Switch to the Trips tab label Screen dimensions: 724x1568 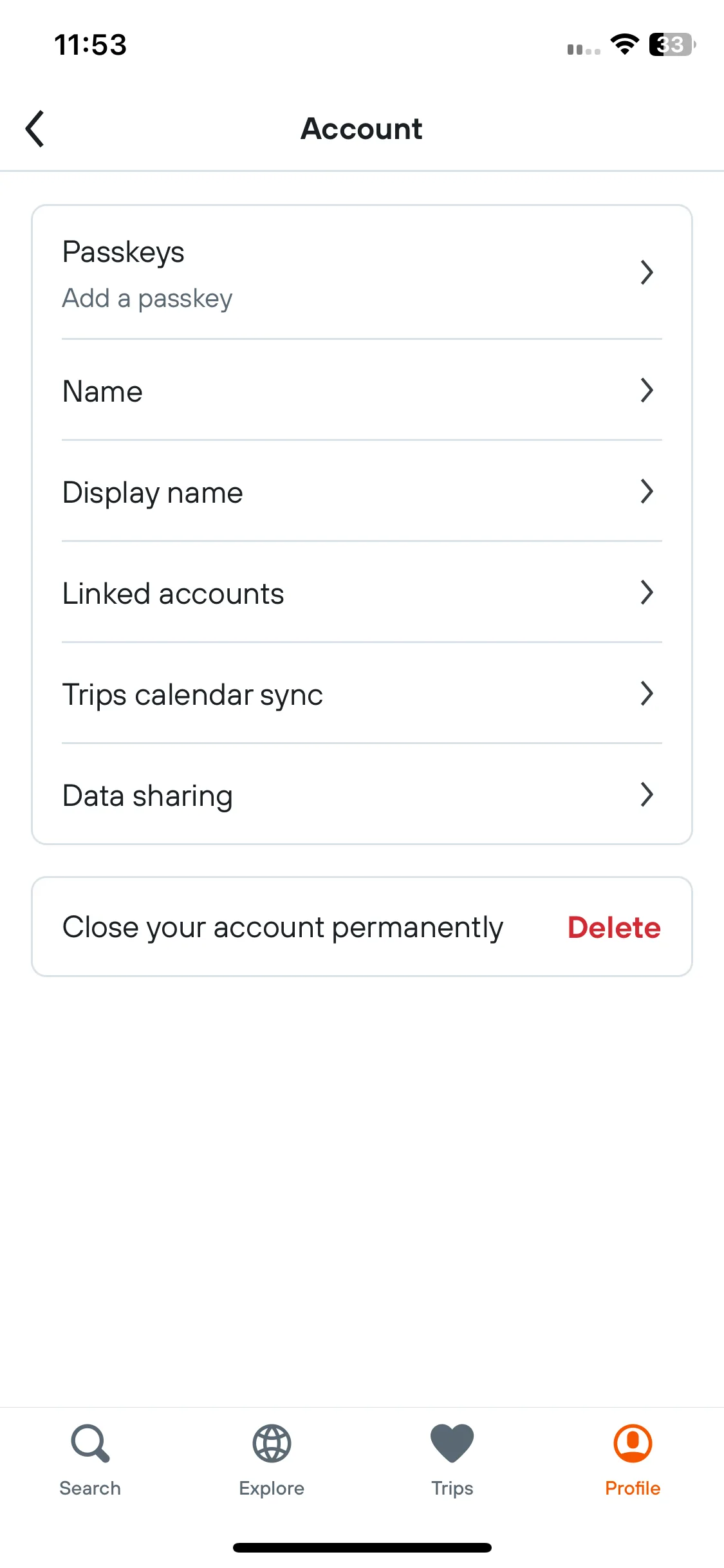click(x=452, y=1488)
